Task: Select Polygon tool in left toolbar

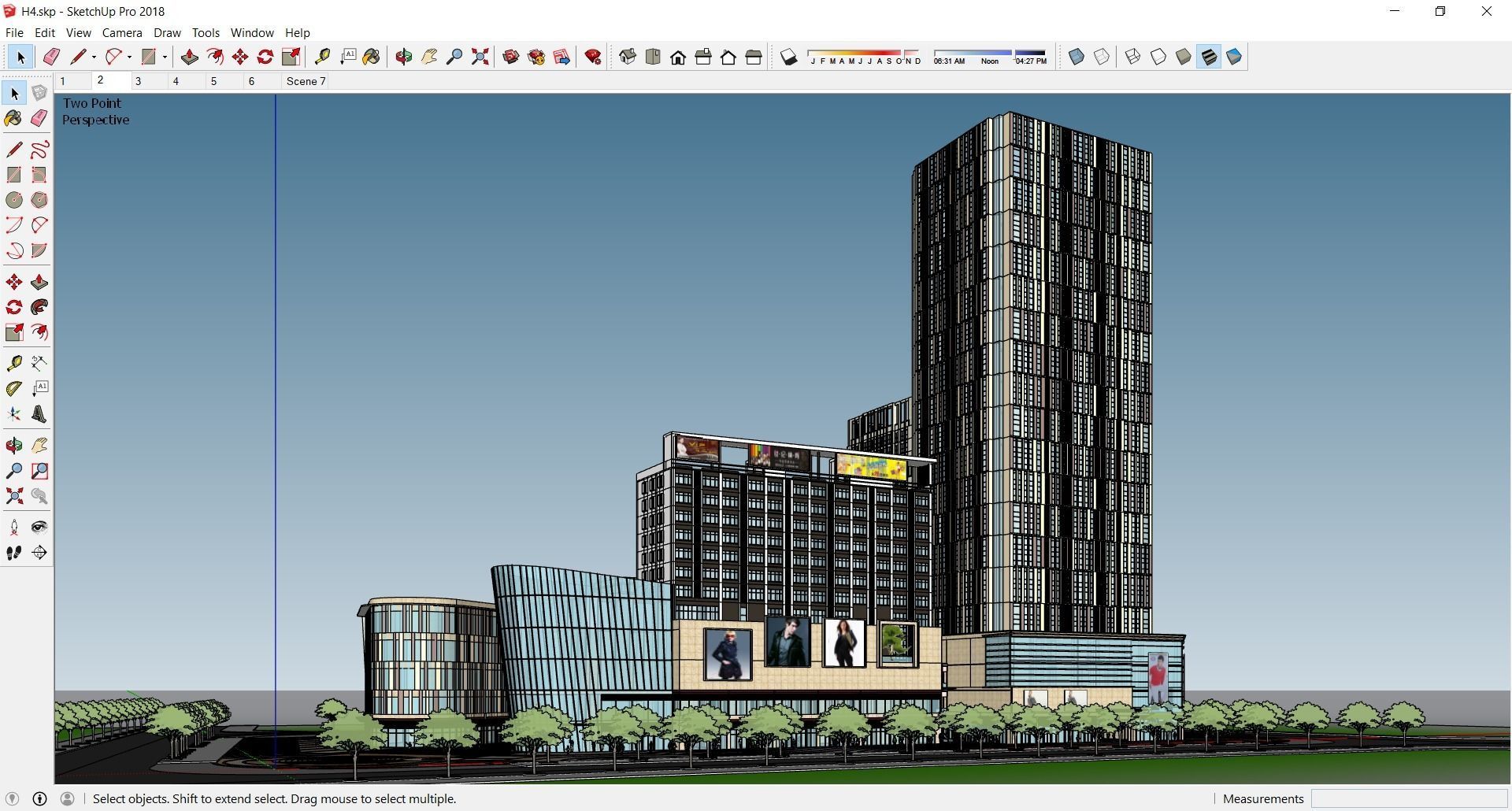Action: (x=39, y=200)
